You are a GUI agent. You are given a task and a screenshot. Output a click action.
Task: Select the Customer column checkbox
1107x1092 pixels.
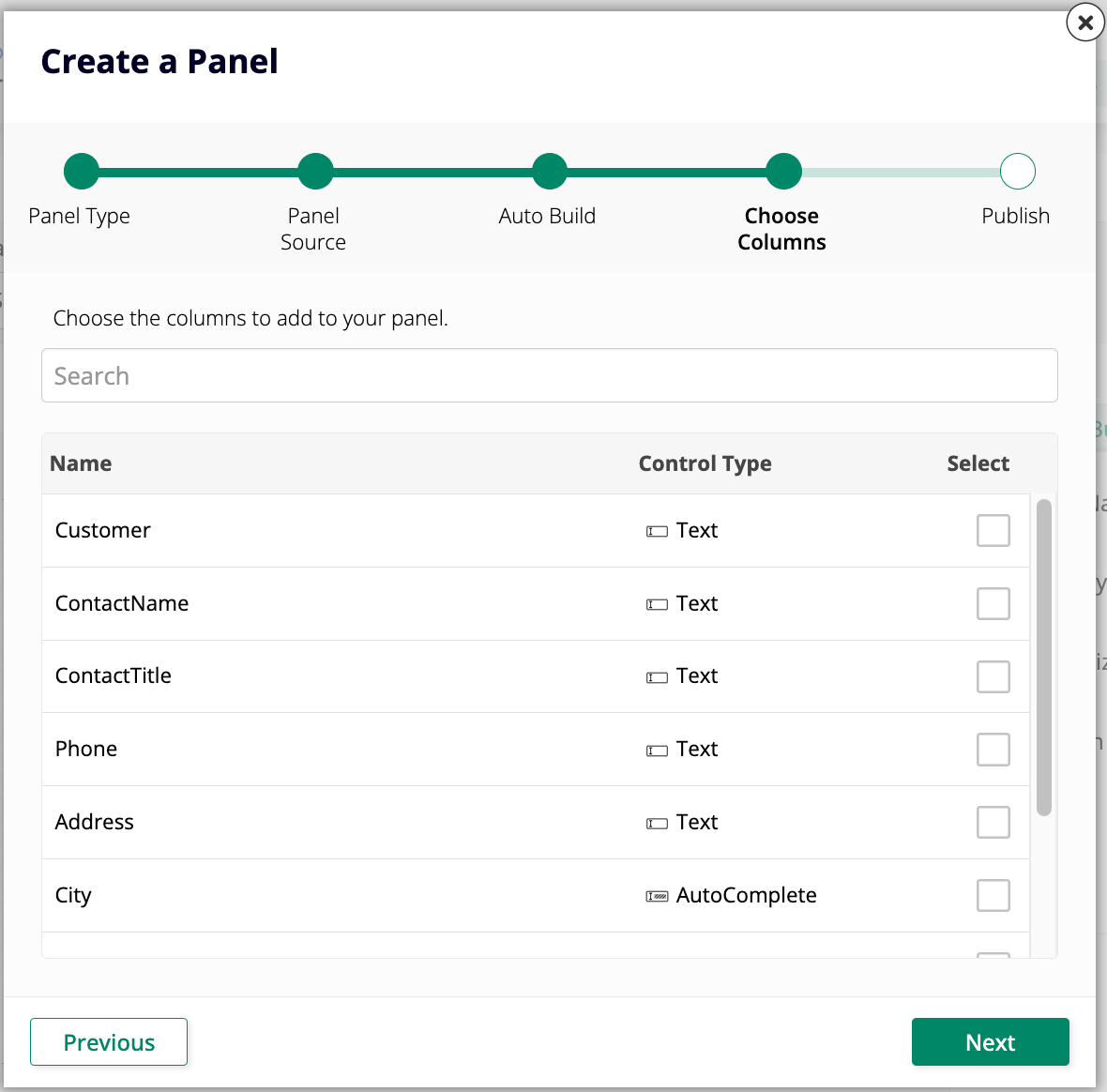pyautogui.click(x=993, y=531)
